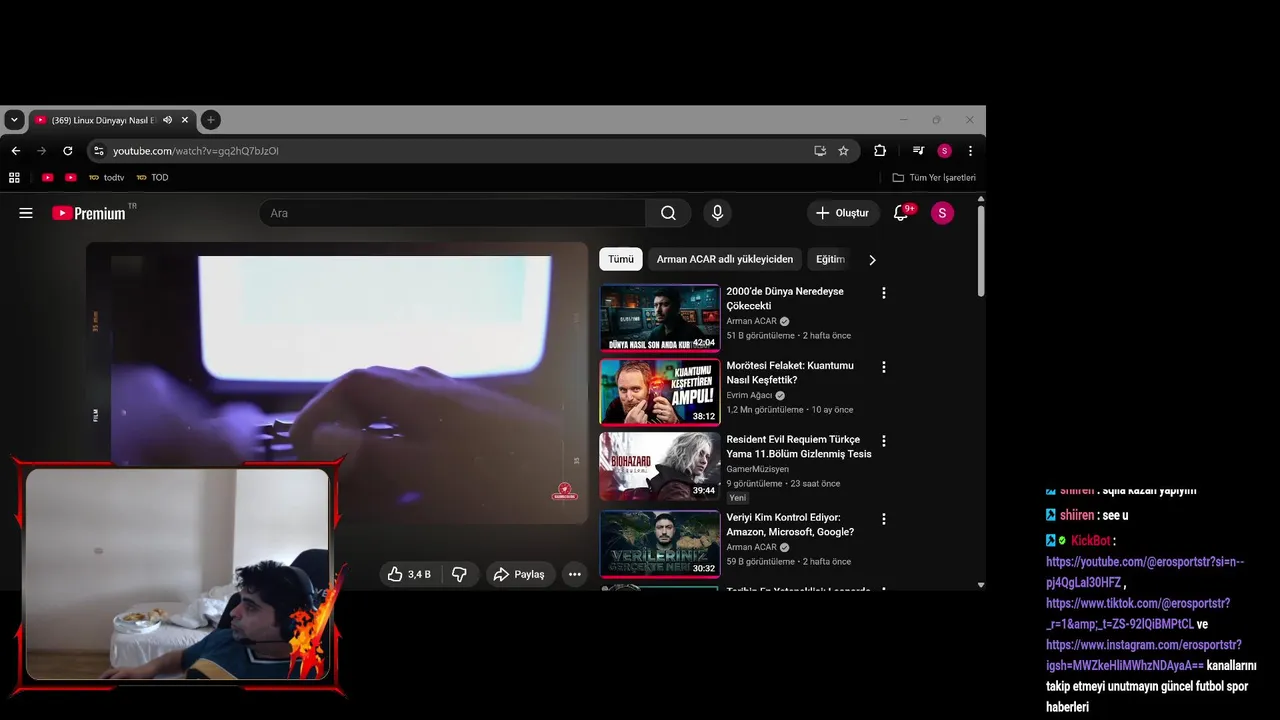
Task: Click KickBot username in chat
Action: (x=1091, y=541)
